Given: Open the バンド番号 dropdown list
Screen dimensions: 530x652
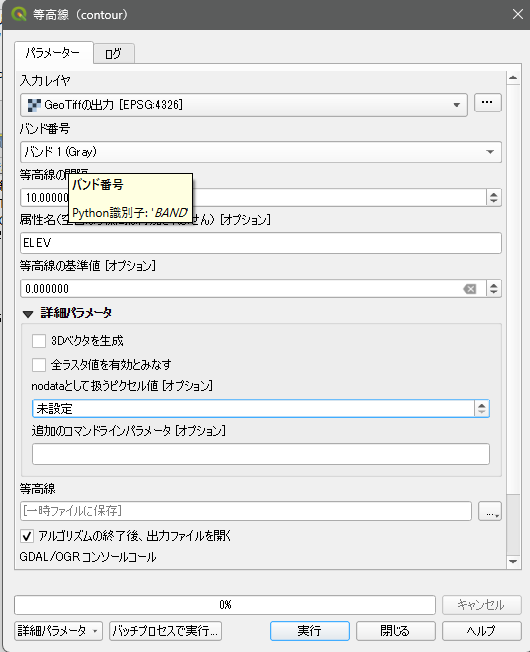Looking at the screenshot, I should click(261, 152).
